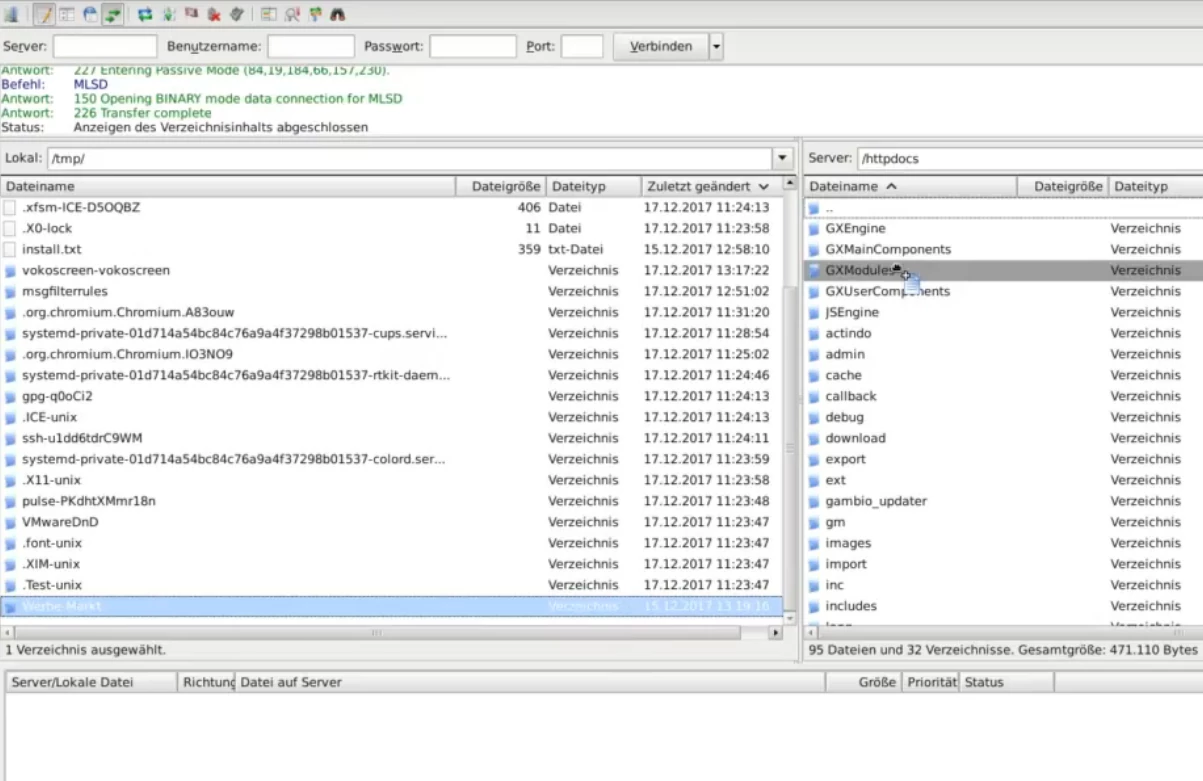This screenshot has width=1203, height=781.
Task: Sort local files by Dateiname column
Action: pos(228,186)
